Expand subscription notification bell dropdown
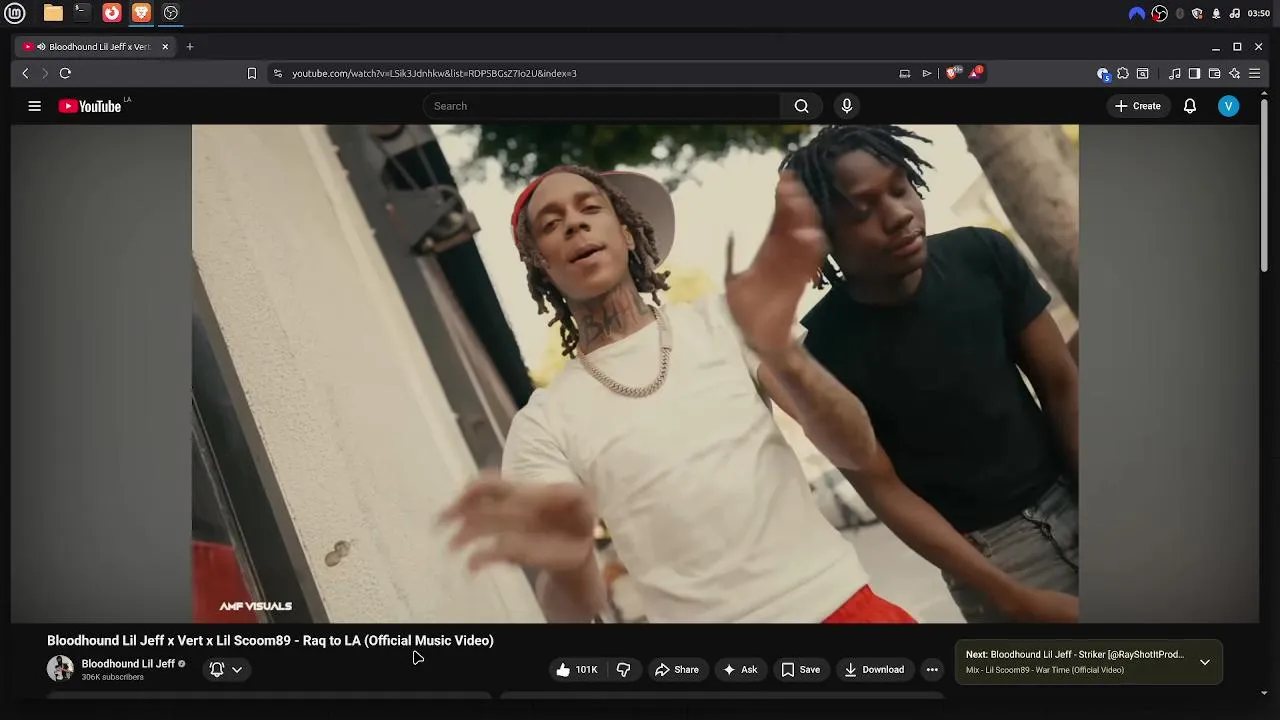1280x720 pixels. point(226,670)
